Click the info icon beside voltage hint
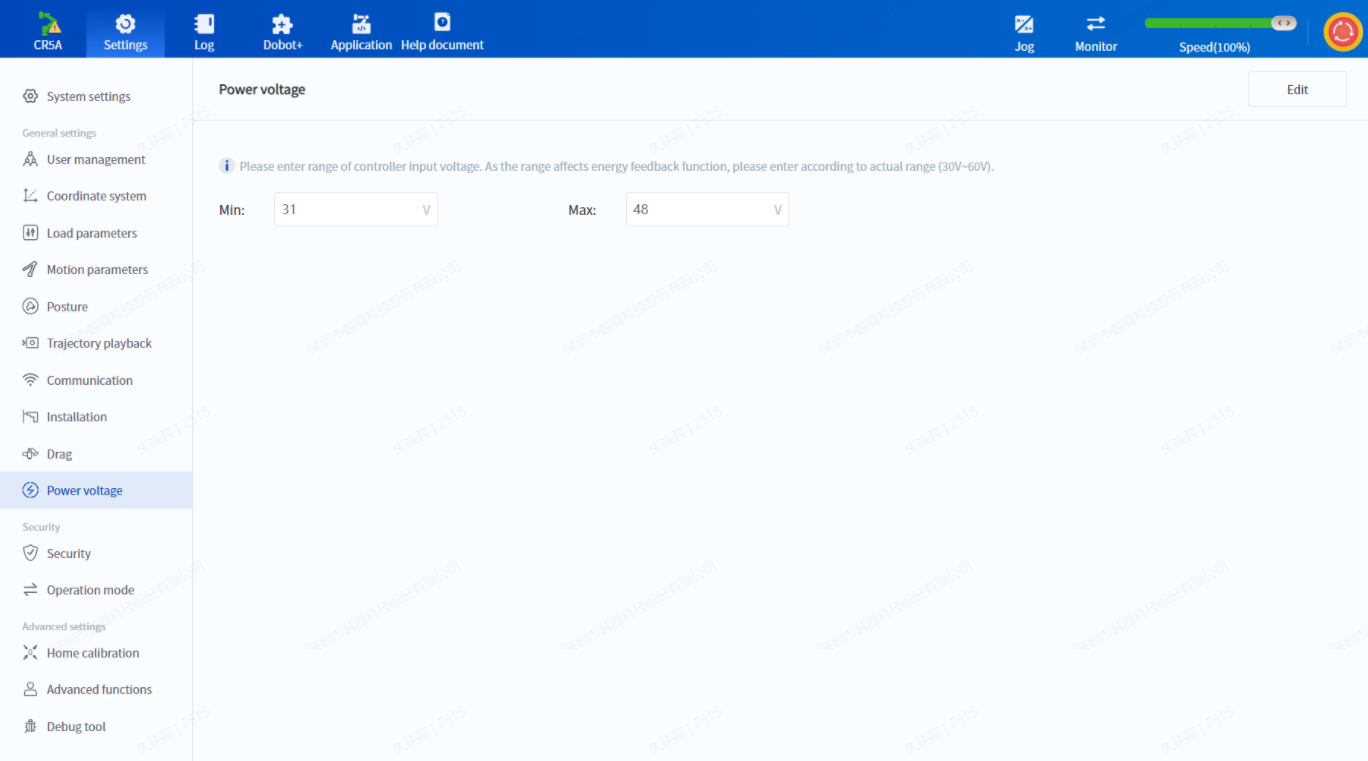The height and width of the screenshot is (761, 1368). coord(227,166)
